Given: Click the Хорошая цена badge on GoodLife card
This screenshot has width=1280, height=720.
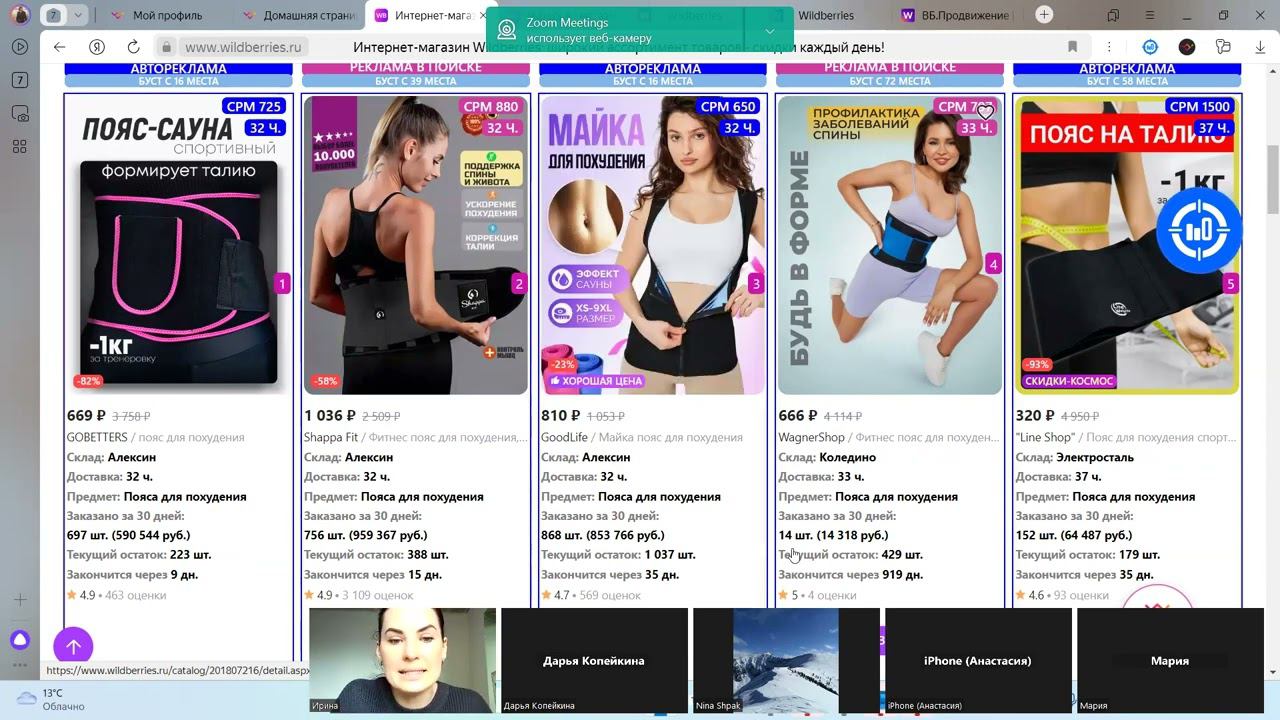Looking at the screenshot, I should [x=597, y=381].
